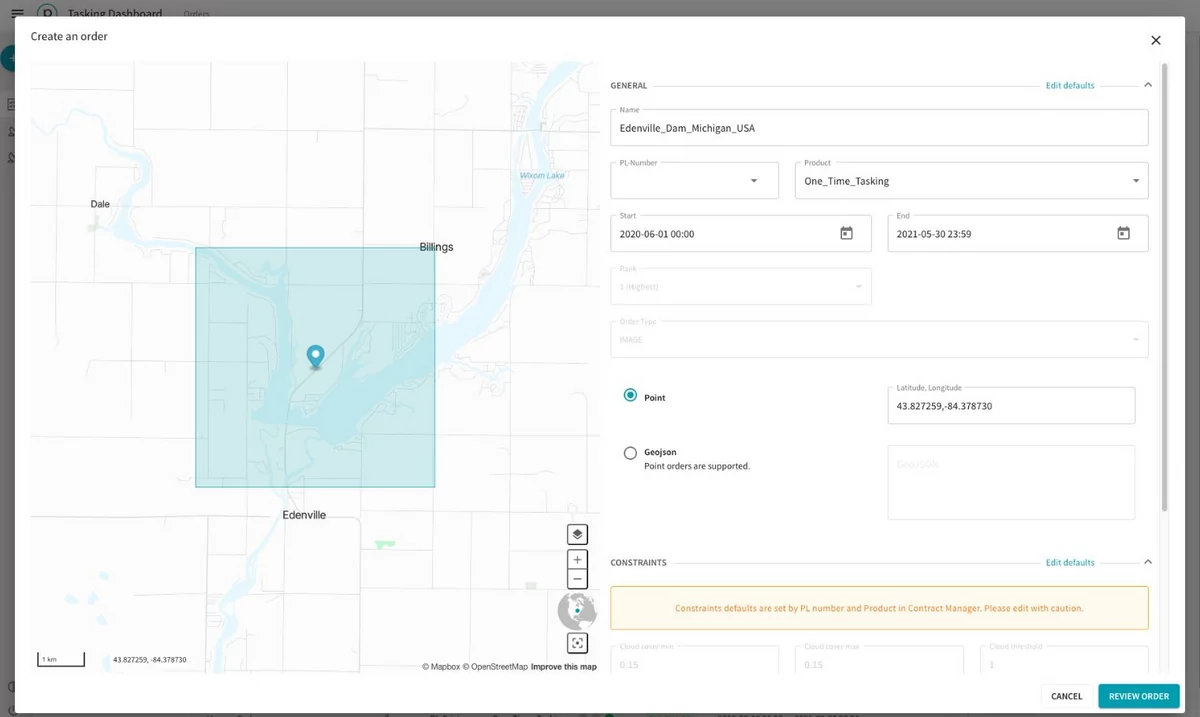1200x717 pixels.
Task: Click the Mapbox attribution link
Action: click(441, 667)
